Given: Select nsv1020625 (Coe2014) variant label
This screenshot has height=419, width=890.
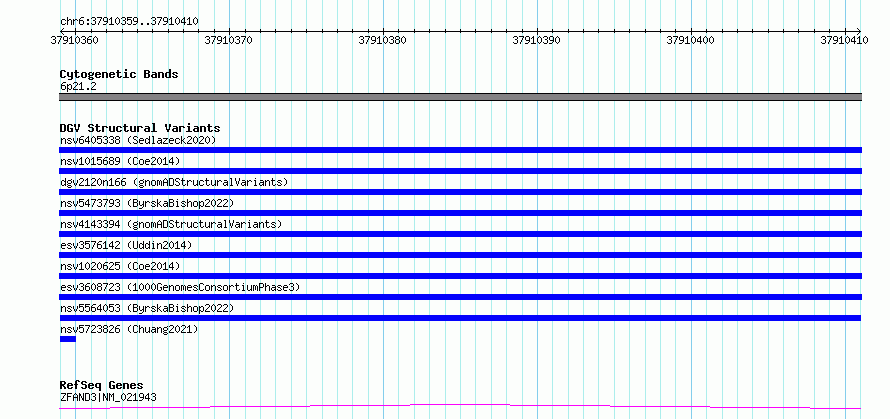Looking at the screenshot, I should [120, 266].
